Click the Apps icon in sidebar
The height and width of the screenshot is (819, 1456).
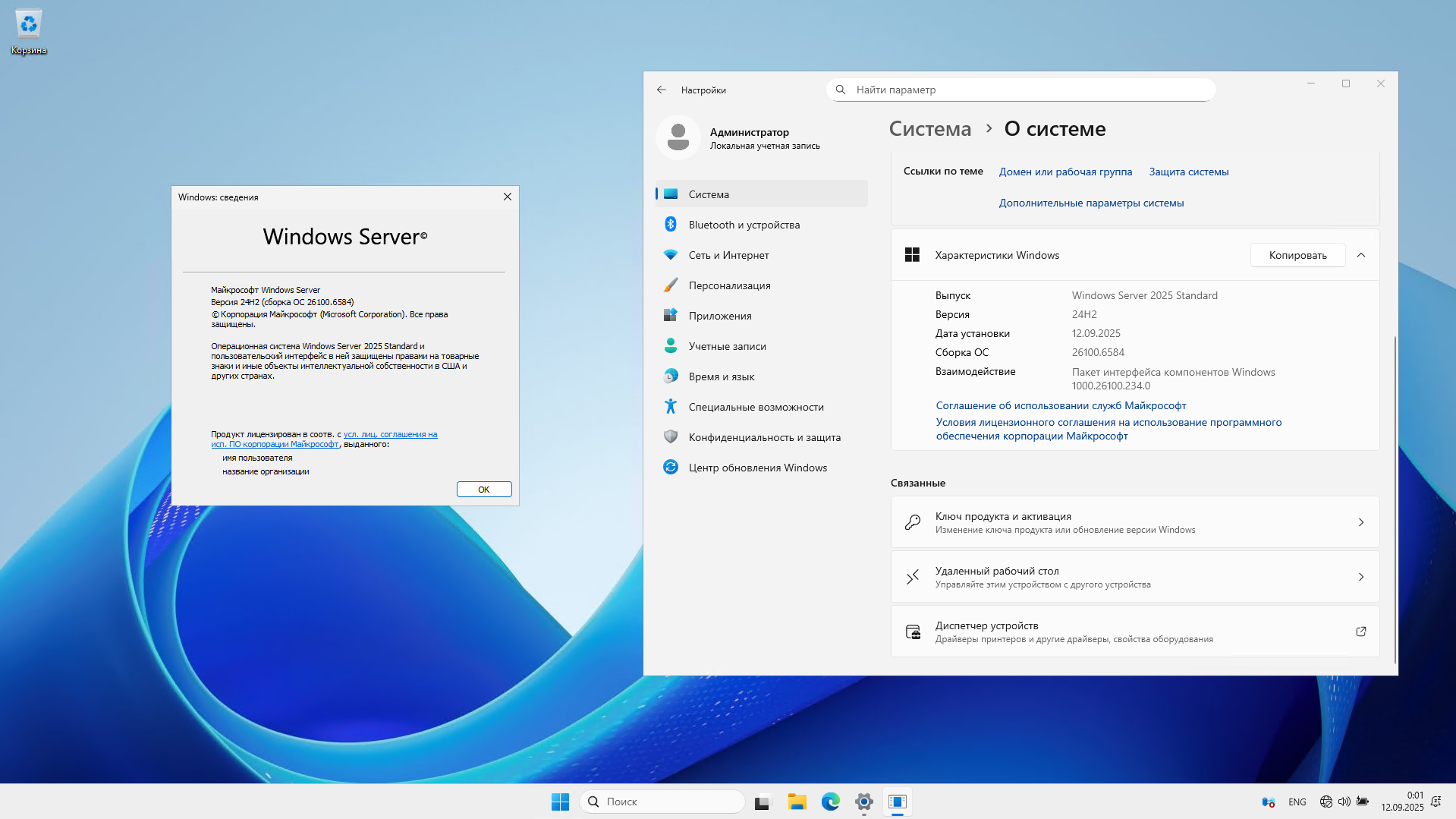click(671, 315)
